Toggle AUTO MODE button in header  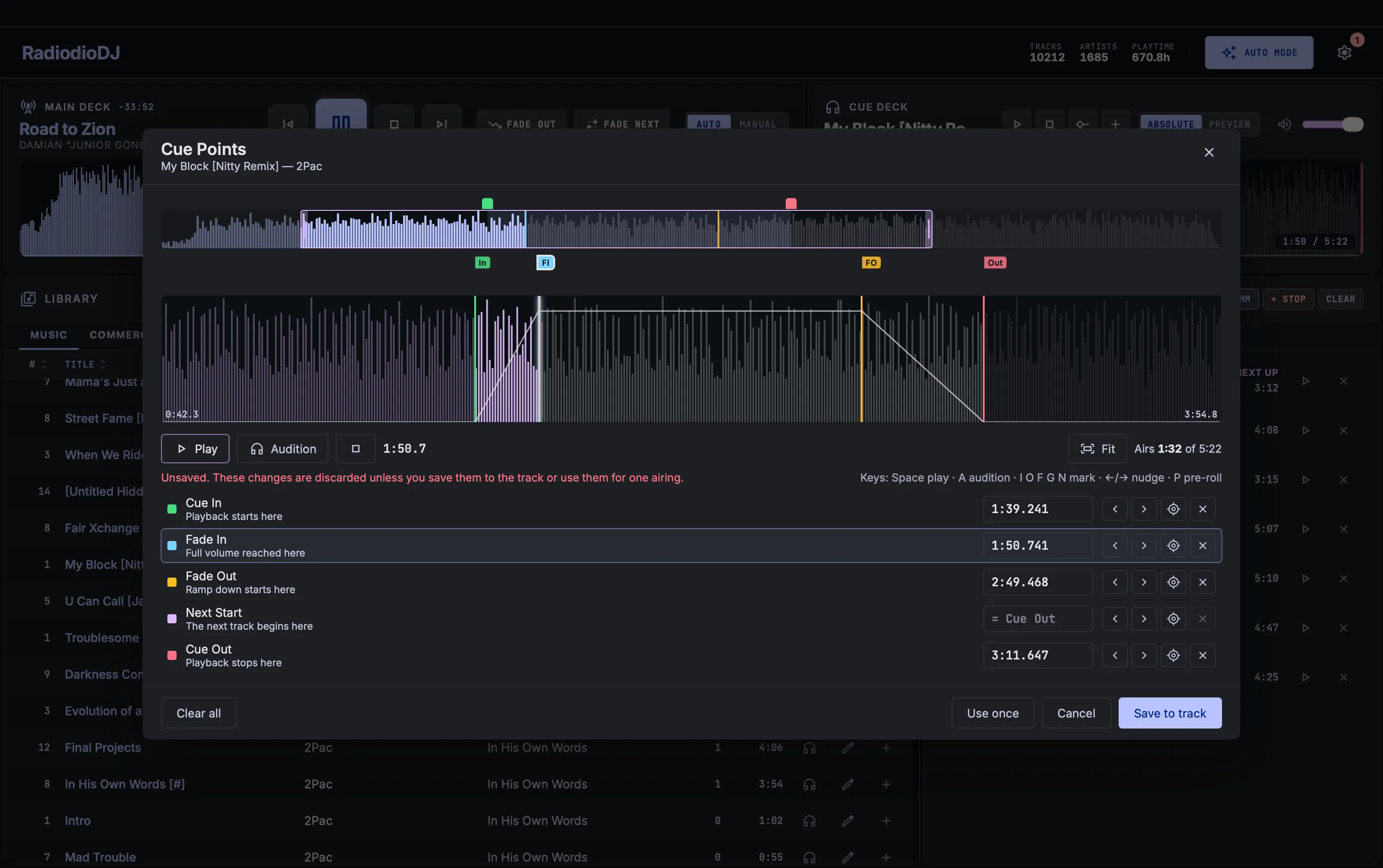pos(1259,52)
